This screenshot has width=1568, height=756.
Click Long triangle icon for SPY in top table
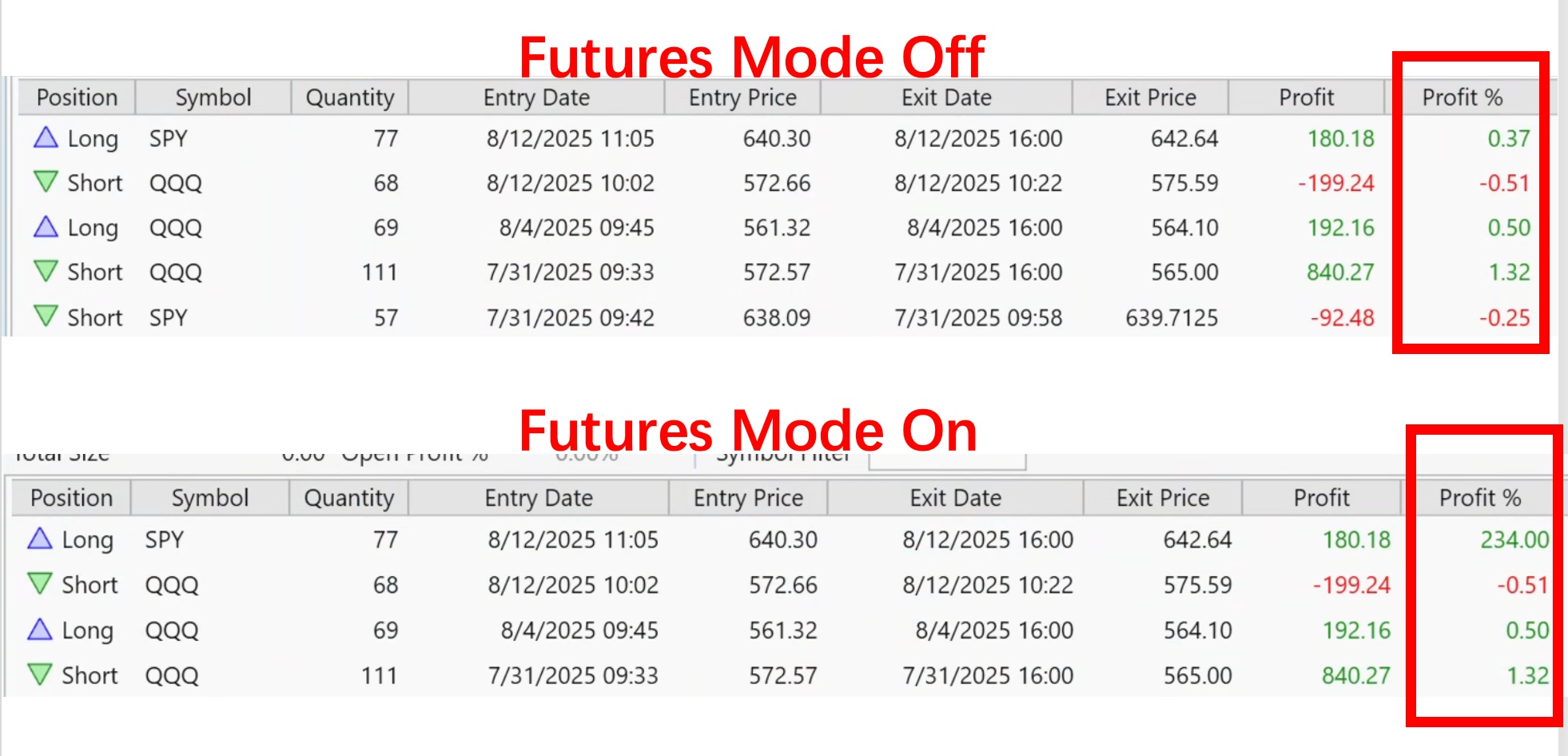(x=46, y=137)
